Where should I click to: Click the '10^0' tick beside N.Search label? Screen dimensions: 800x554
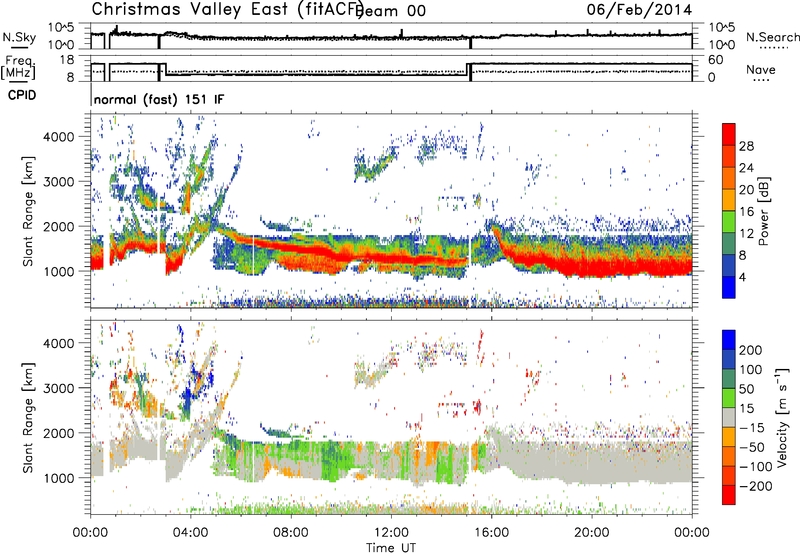(721, 45)
